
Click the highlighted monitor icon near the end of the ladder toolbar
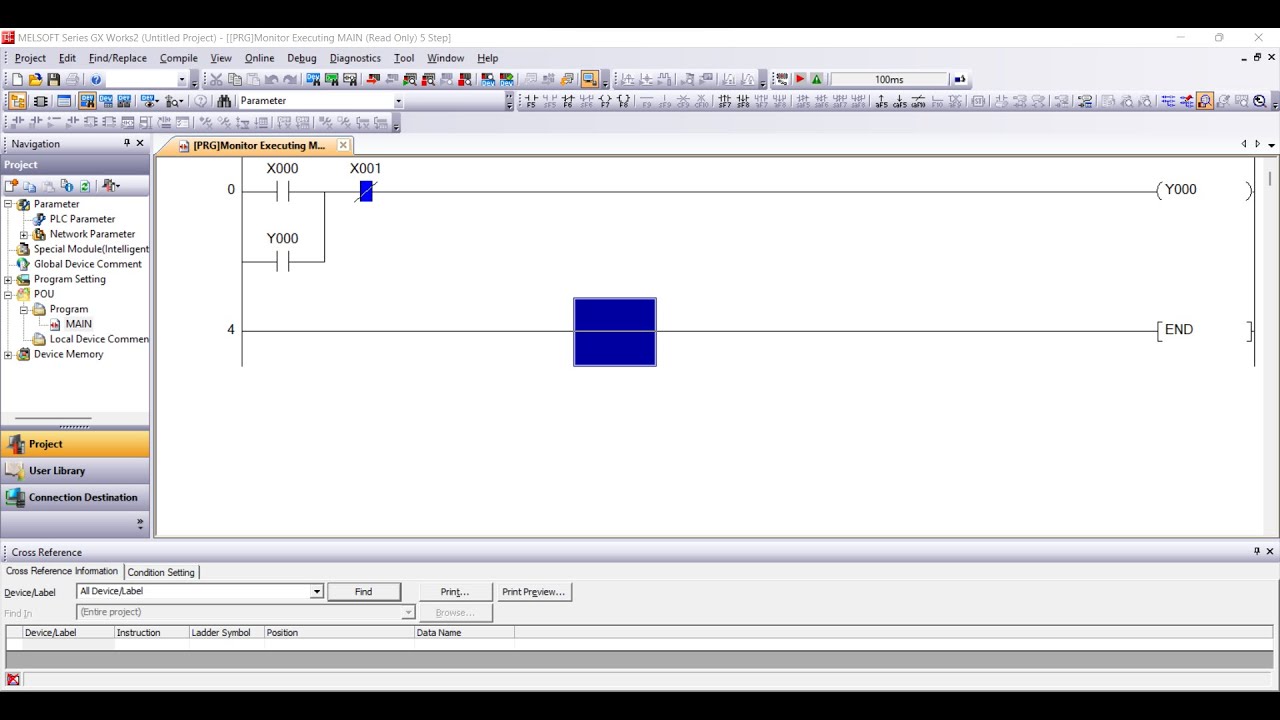[x=1204, y=101]
